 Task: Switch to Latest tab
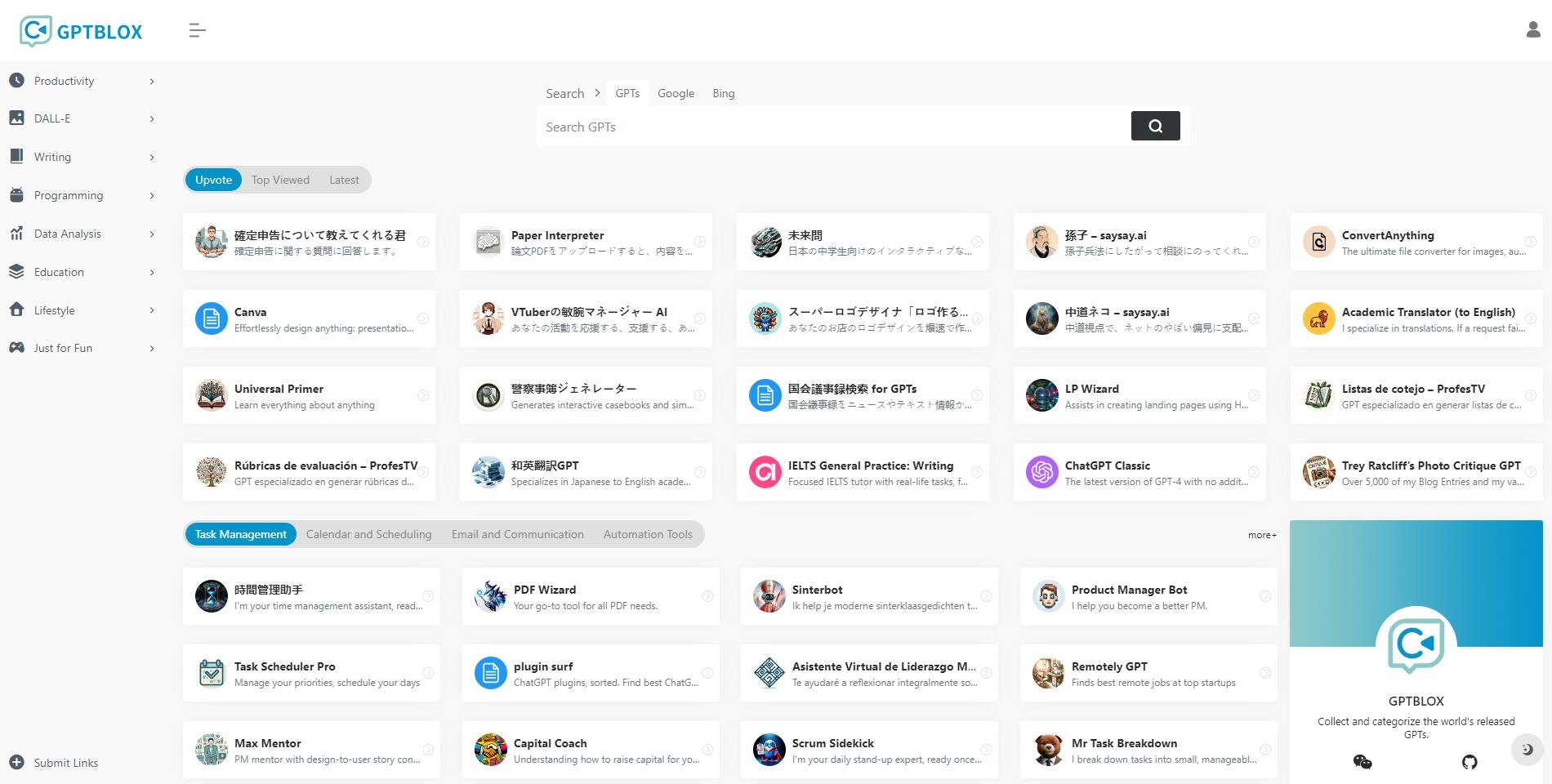(x=344, y=180)
